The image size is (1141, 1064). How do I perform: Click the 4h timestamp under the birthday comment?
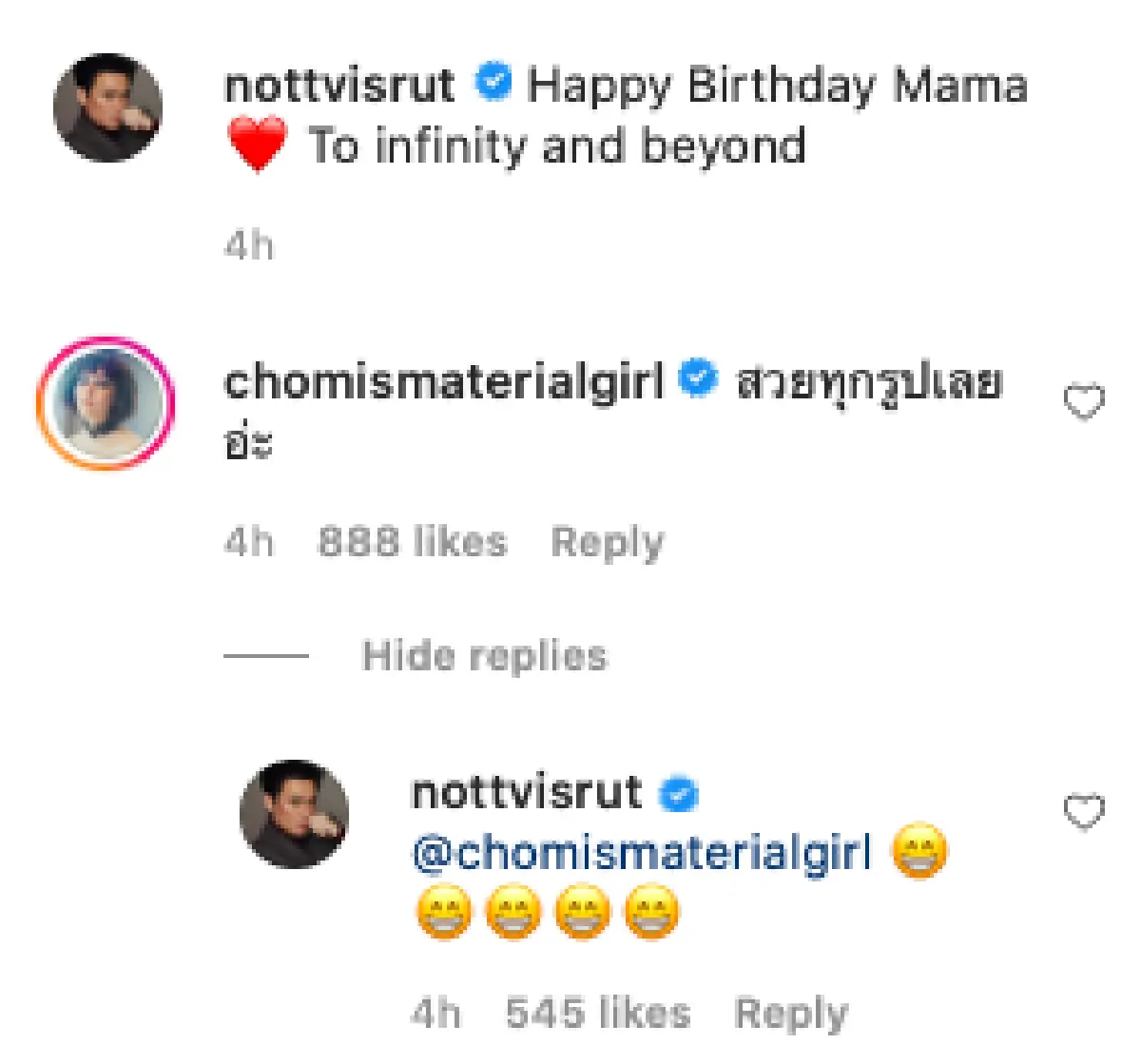[x=249, y=246]
